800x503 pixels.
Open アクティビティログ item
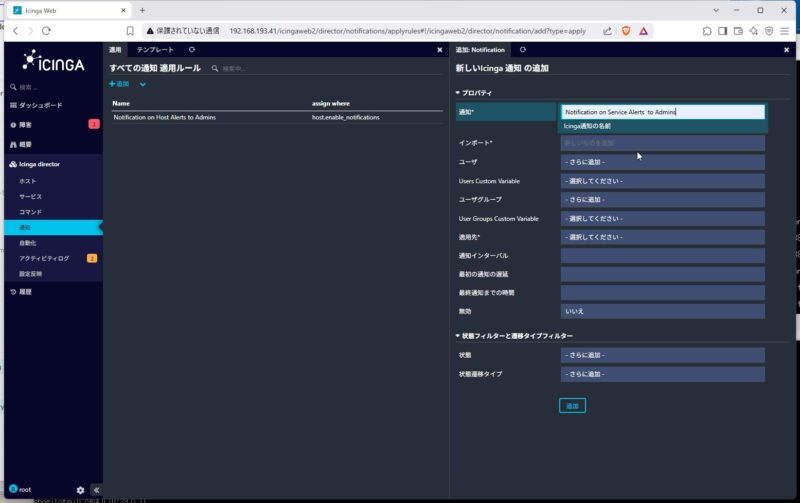tap(44, 258)
